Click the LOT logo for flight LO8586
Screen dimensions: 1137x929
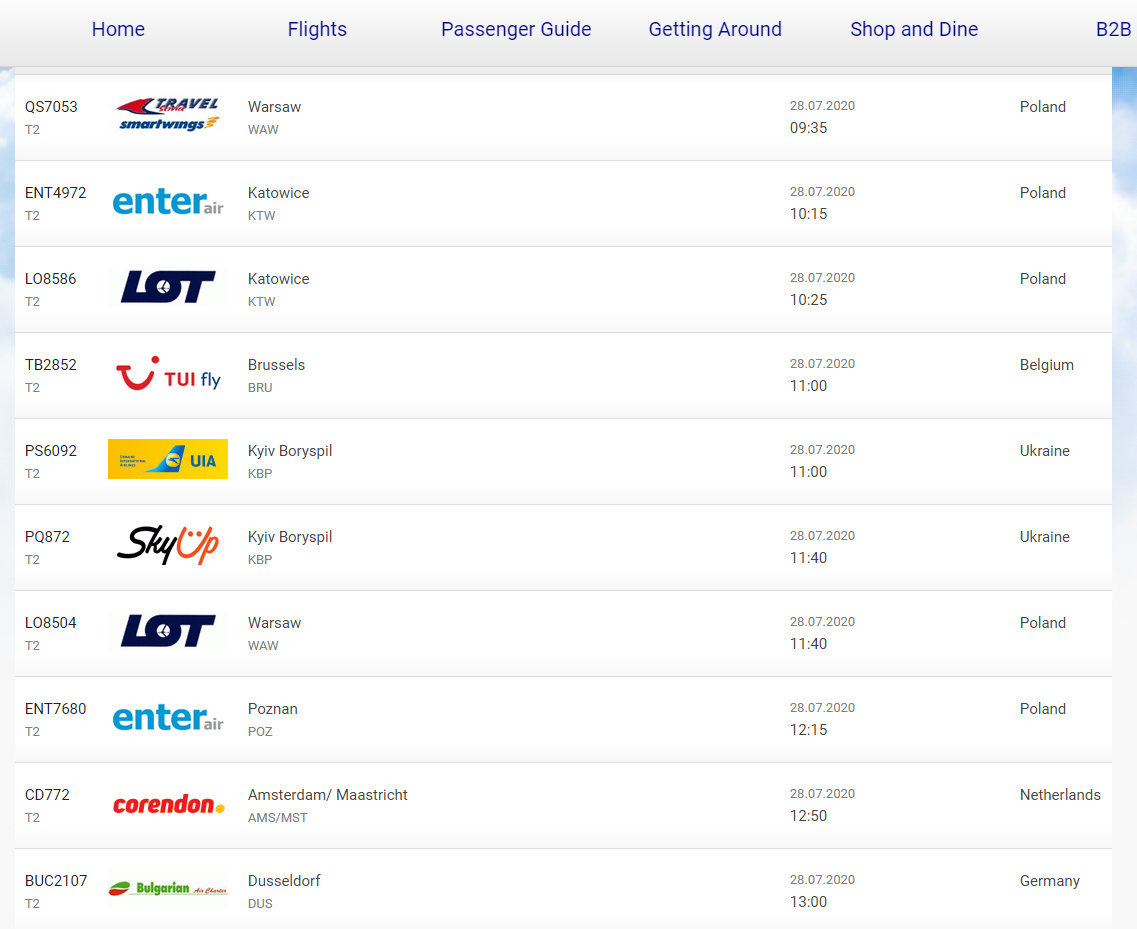tap(168, 286)
